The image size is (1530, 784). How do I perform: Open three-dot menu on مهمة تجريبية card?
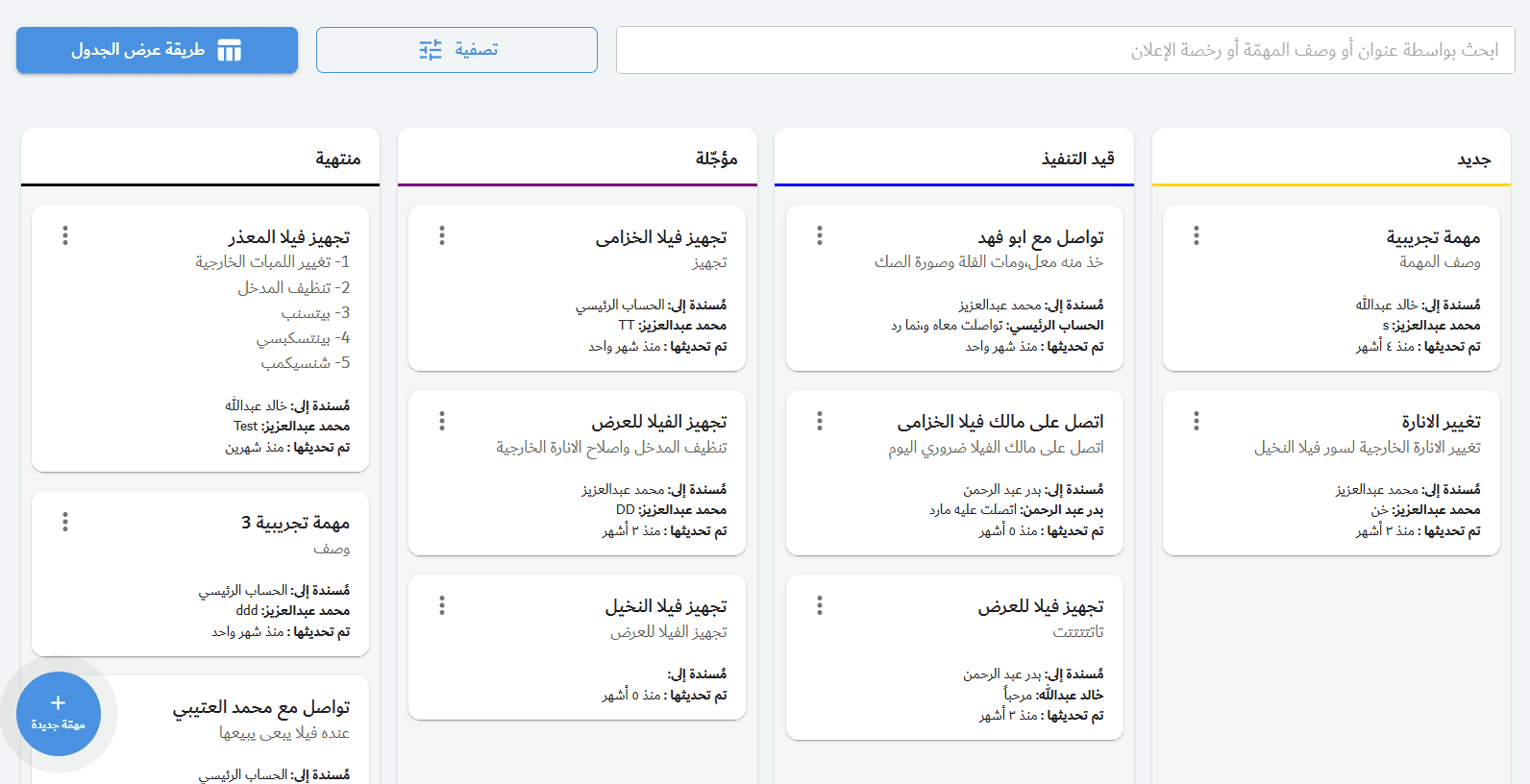point(1196,235)
